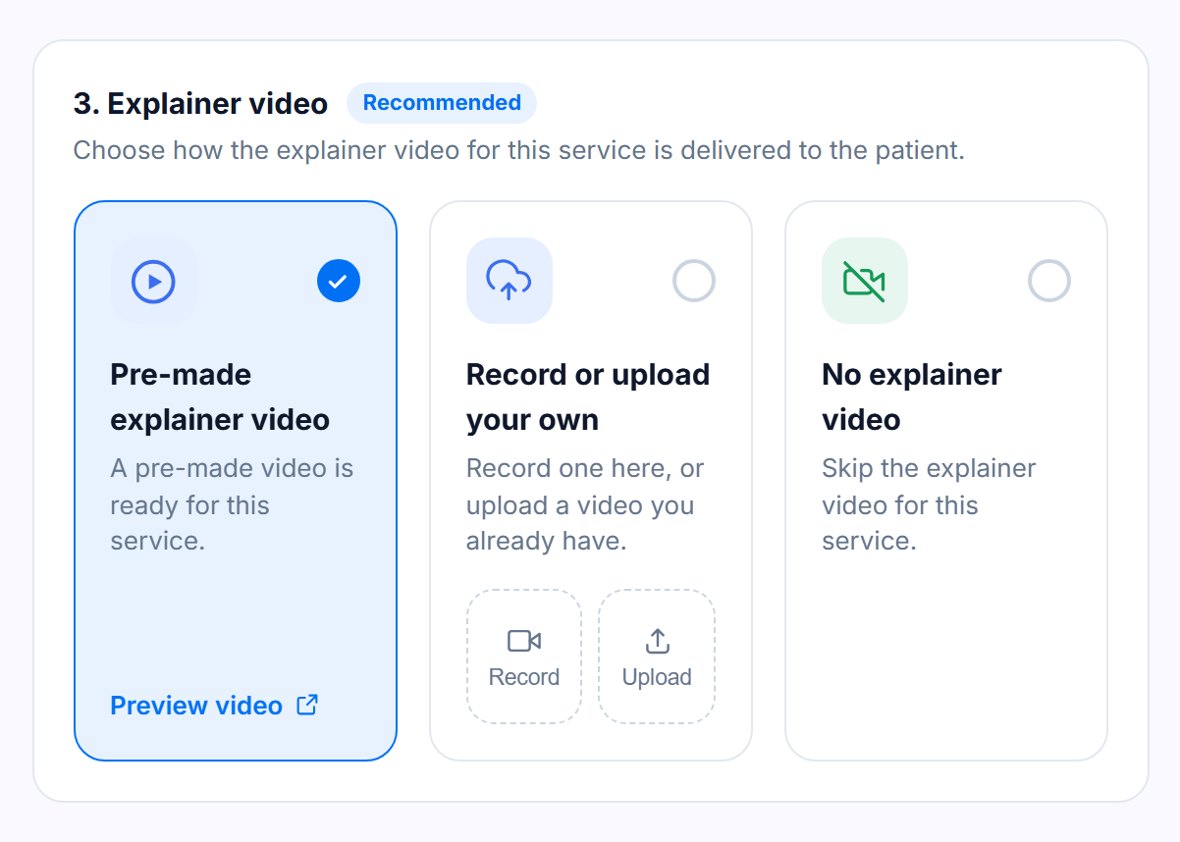Click the Record button
The height and width of the screenshot is (842, 1180).
pos(524,657)
